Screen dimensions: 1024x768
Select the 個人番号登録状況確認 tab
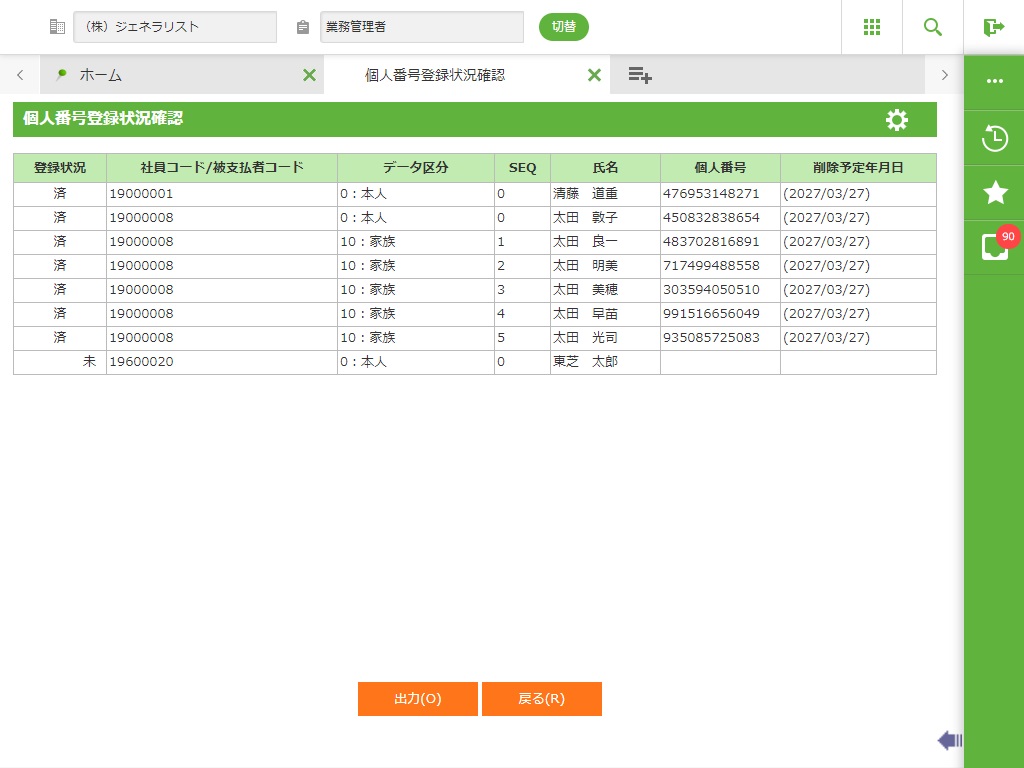point(435,75)
